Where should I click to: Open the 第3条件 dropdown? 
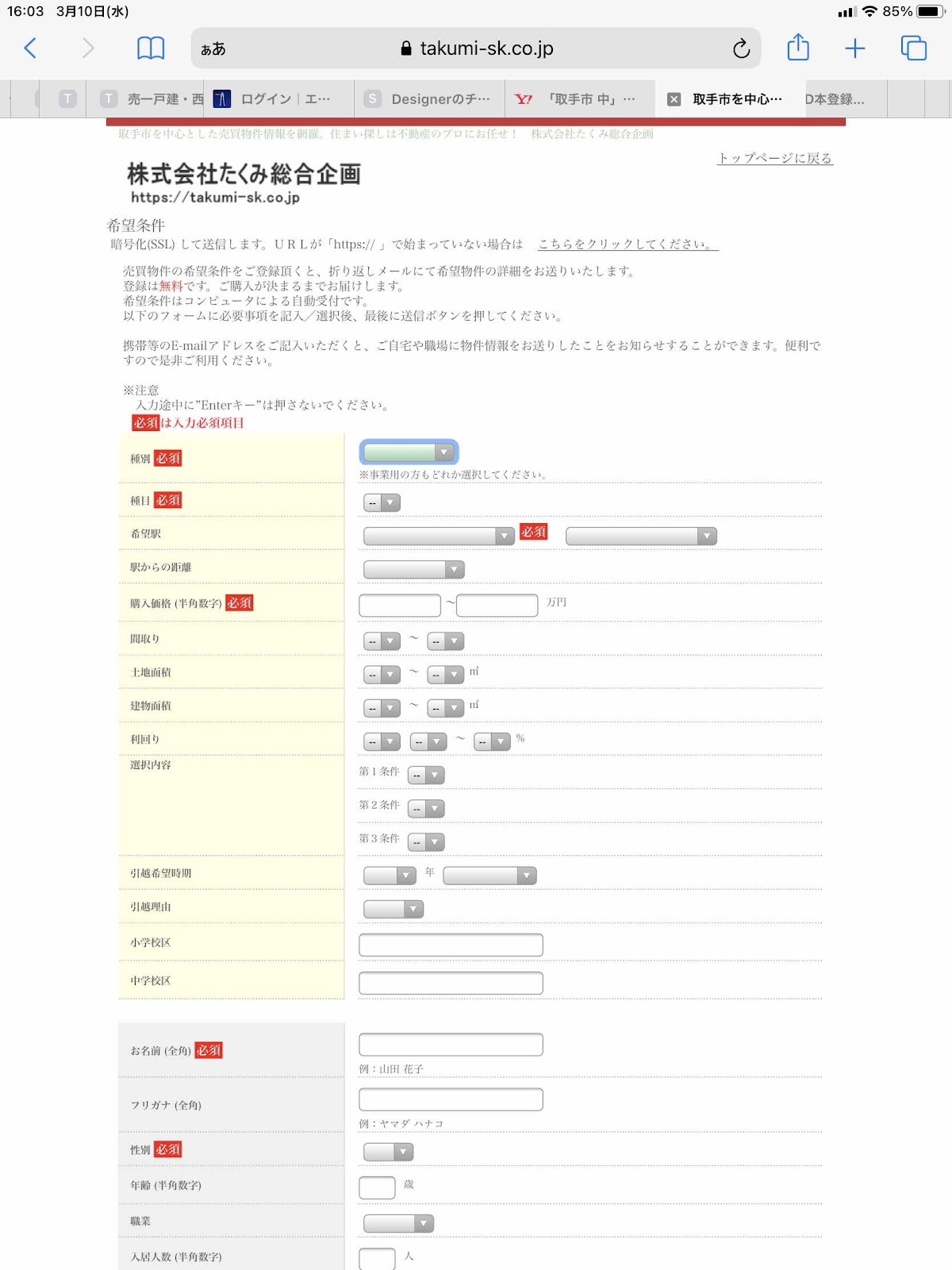[426, 841]
